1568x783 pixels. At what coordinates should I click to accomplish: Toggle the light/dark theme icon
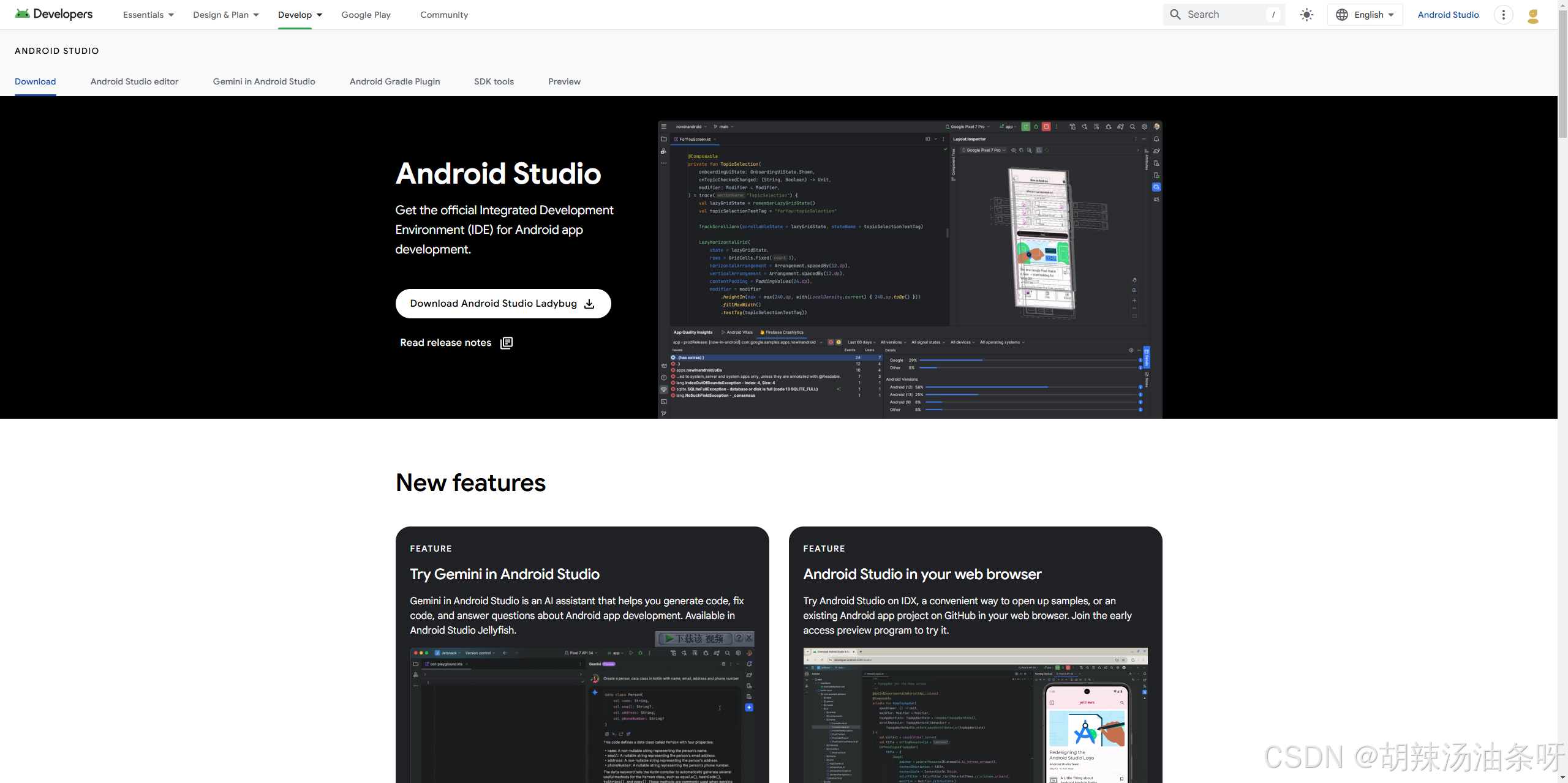pos(1306,15)
